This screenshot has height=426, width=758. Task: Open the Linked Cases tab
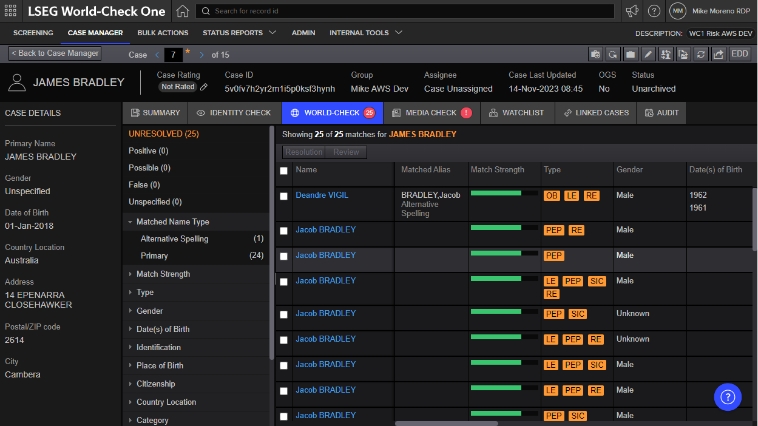coord(596,113)
